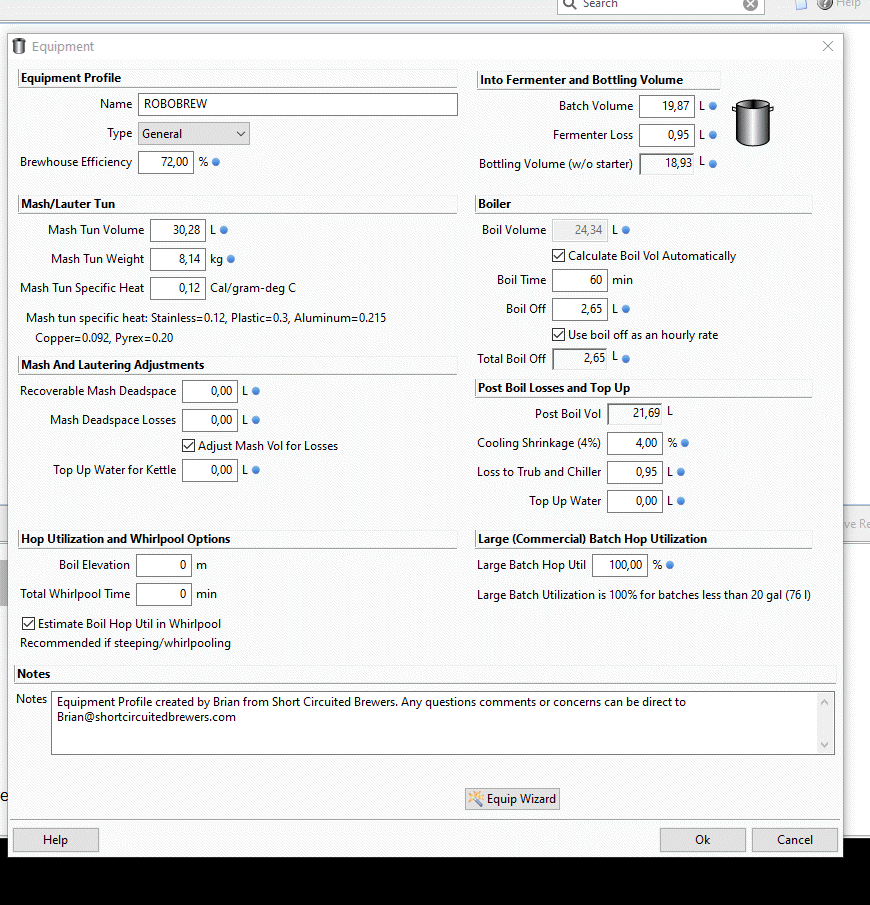Click blue dot next to Brewhouse Efficiency

click(215, 162)
